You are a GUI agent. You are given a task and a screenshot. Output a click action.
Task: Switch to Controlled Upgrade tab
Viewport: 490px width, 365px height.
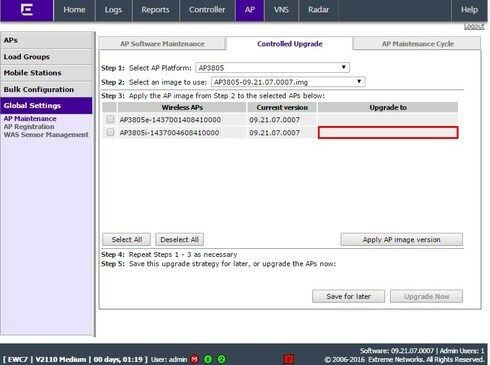tap(290, 44)
